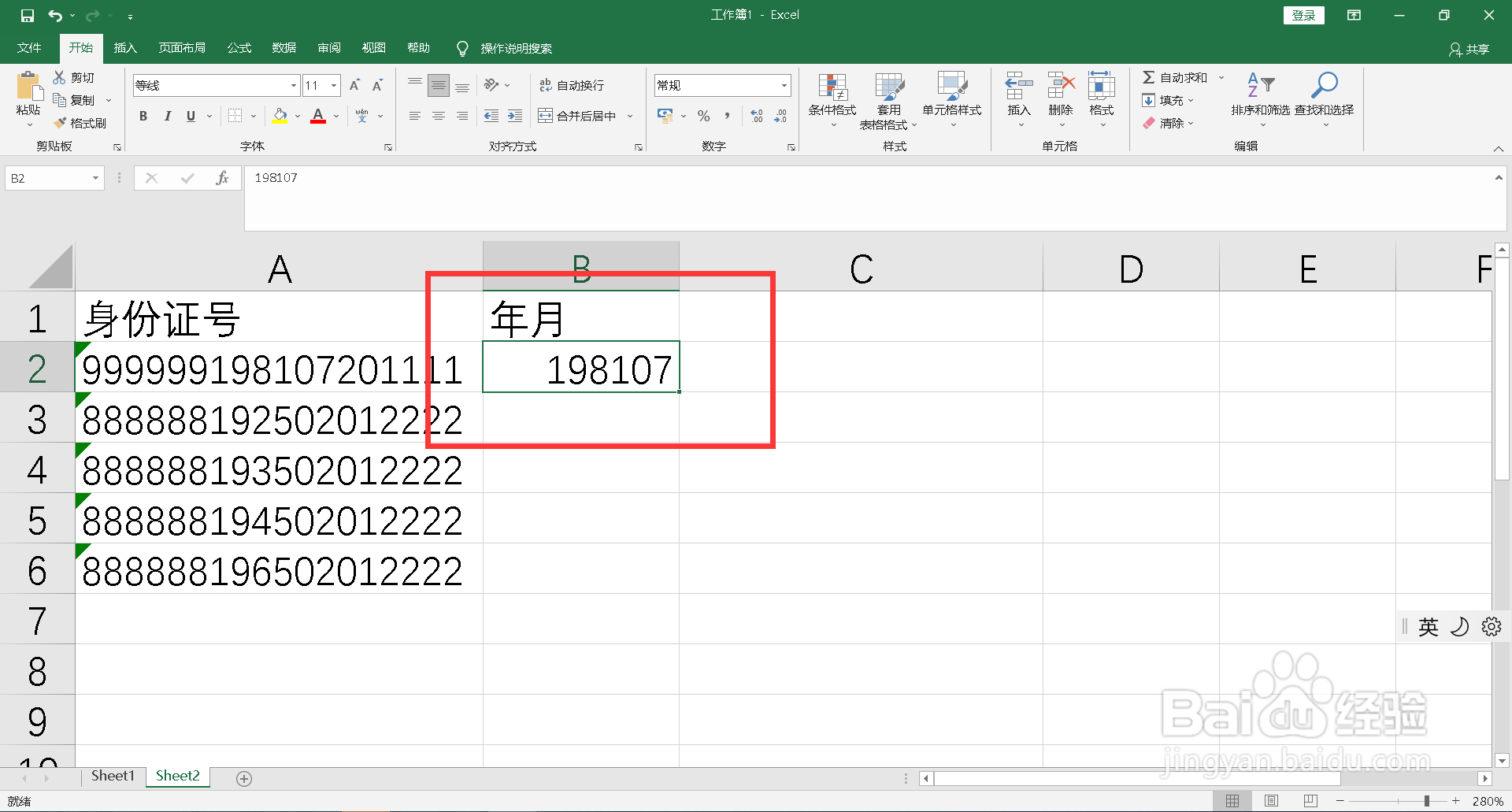
Task: Click the Undo arrow icon
Action: tap(55, 15)
